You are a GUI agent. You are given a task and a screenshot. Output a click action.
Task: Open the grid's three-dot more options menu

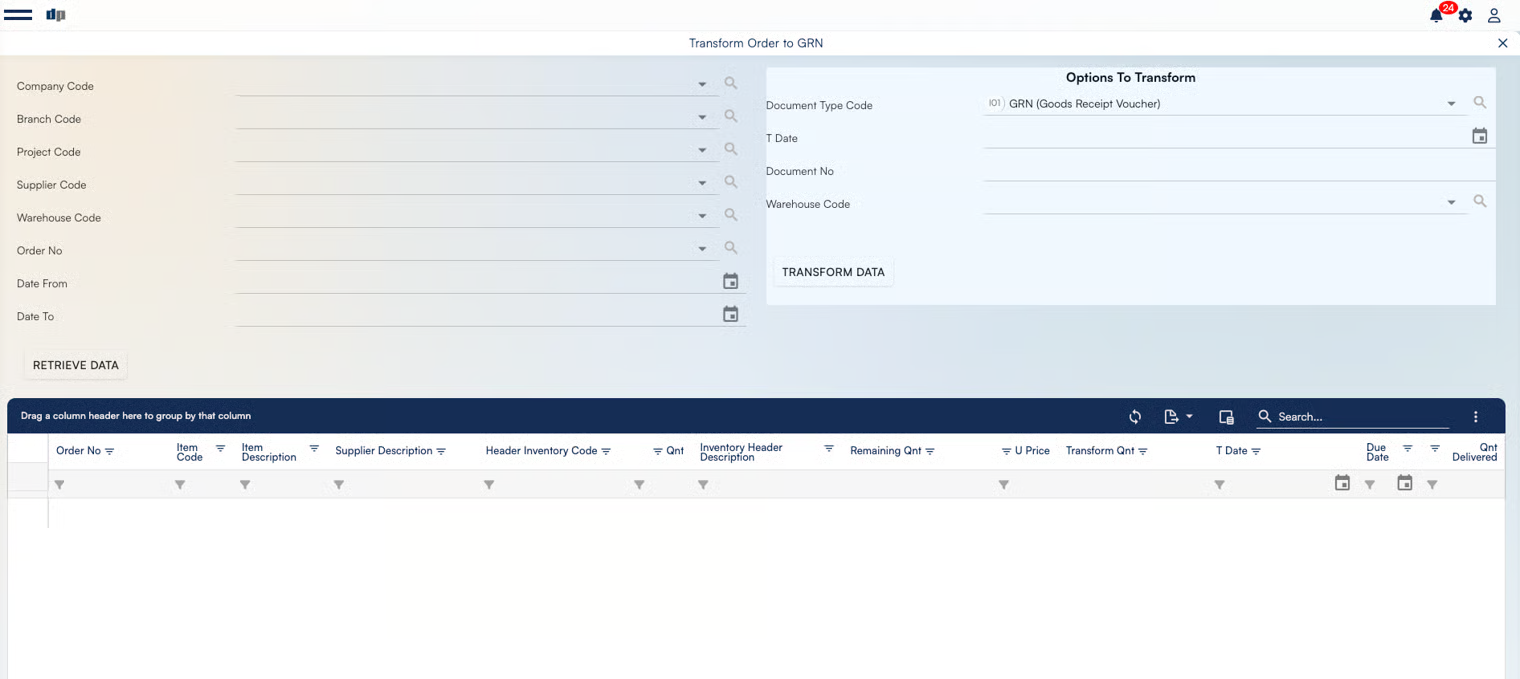(x=1475, y=417)
